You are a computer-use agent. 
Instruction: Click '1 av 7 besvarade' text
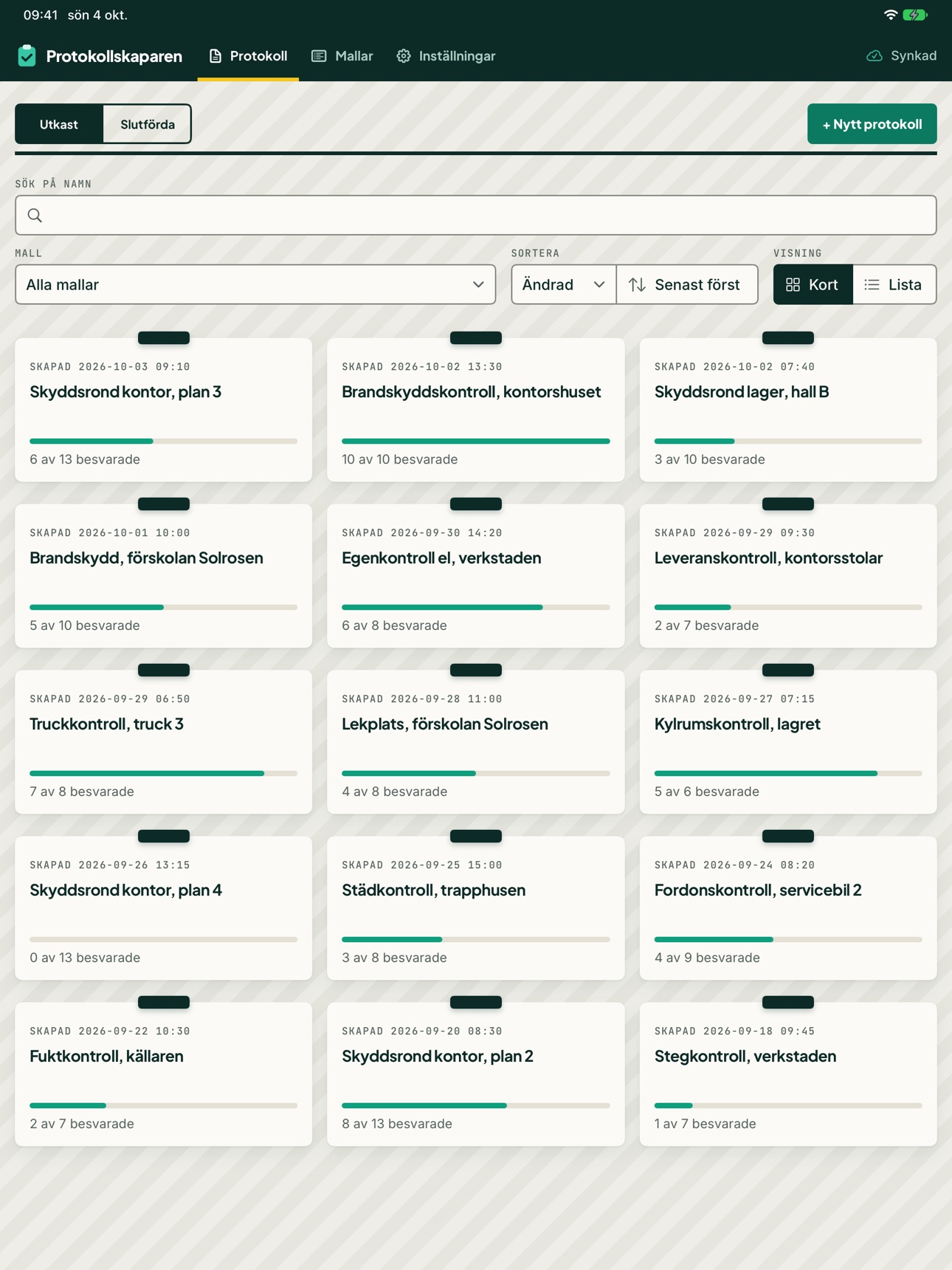pyautogui.click(x=705, y=1124)
